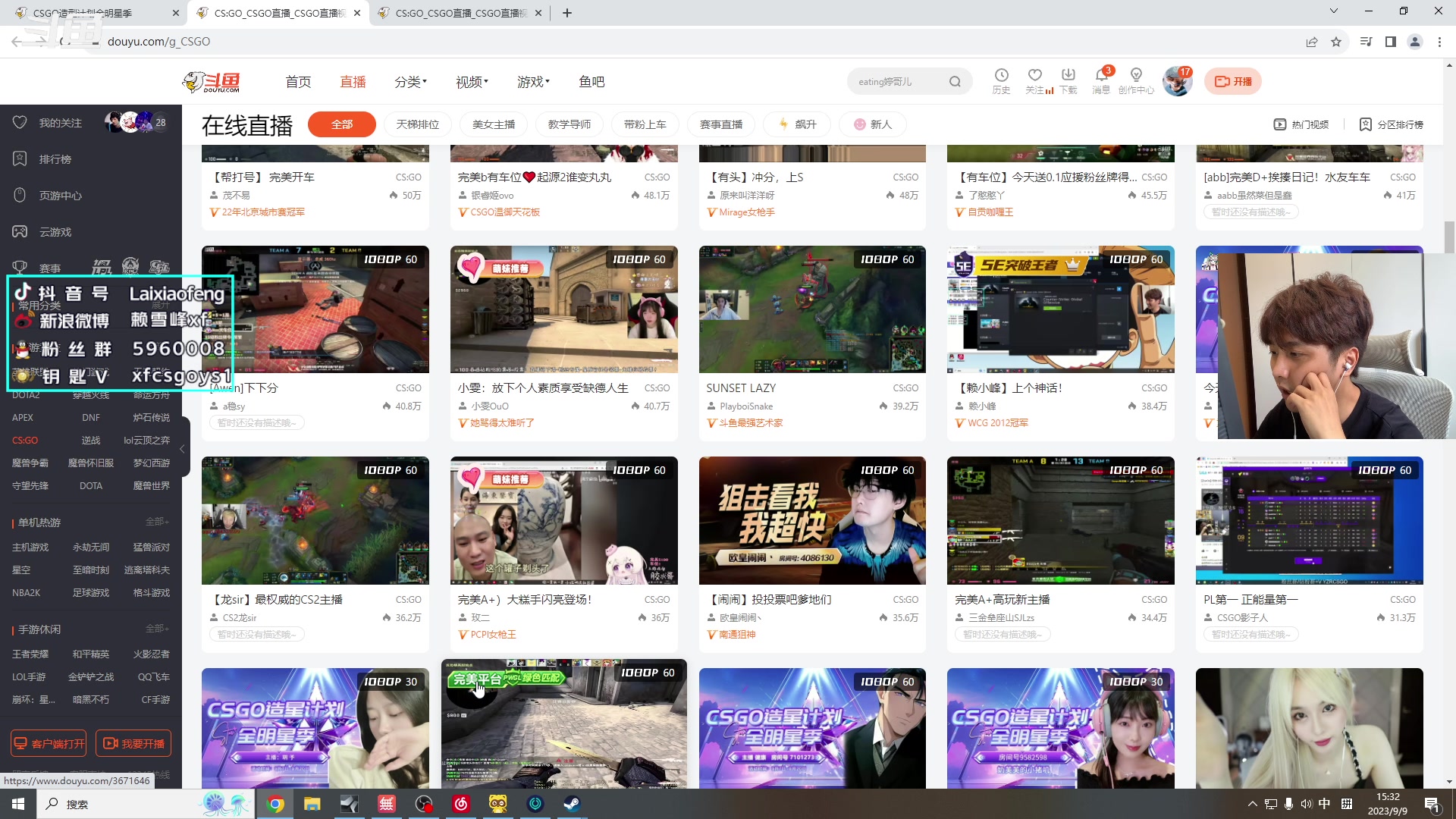1456x819 pixels.
Task: Share this page browser icon
Action: [x=1312, y=42]
